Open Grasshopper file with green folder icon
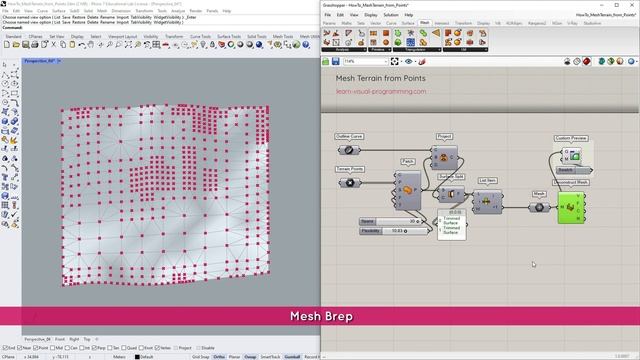 326,62
